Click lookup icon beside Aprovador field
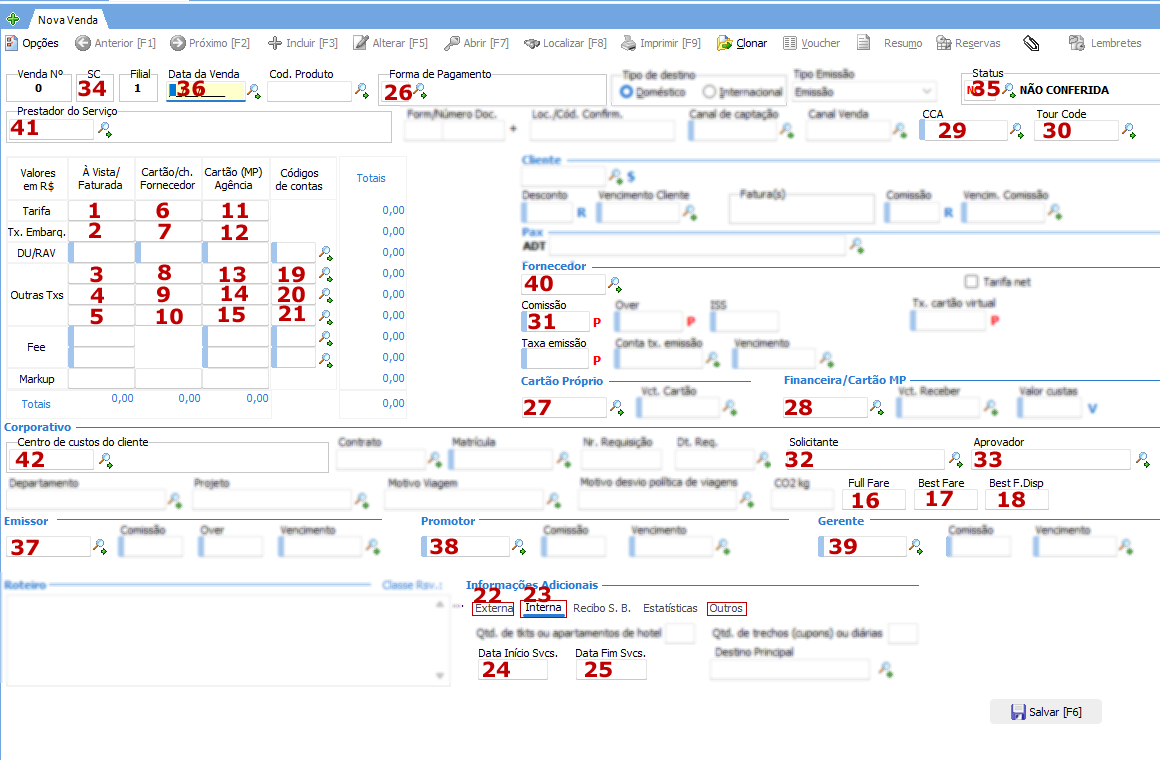1160x760 pixels. pyautogui.click(x=1143, y=460)
